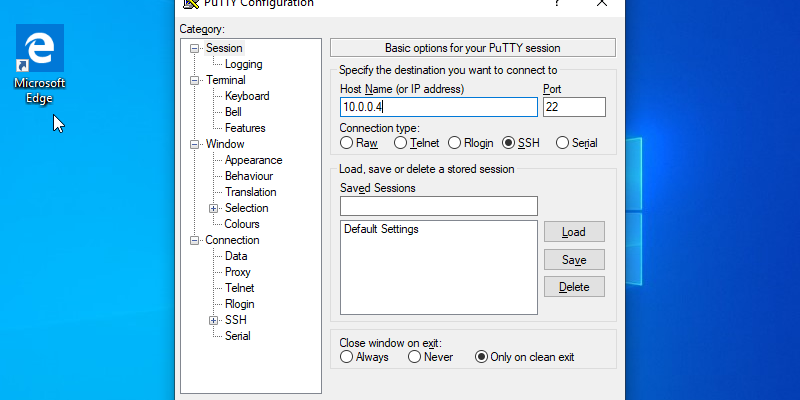Open the Keyboard settings category
The height and width of the screenshot is (400, 800).
247,96
